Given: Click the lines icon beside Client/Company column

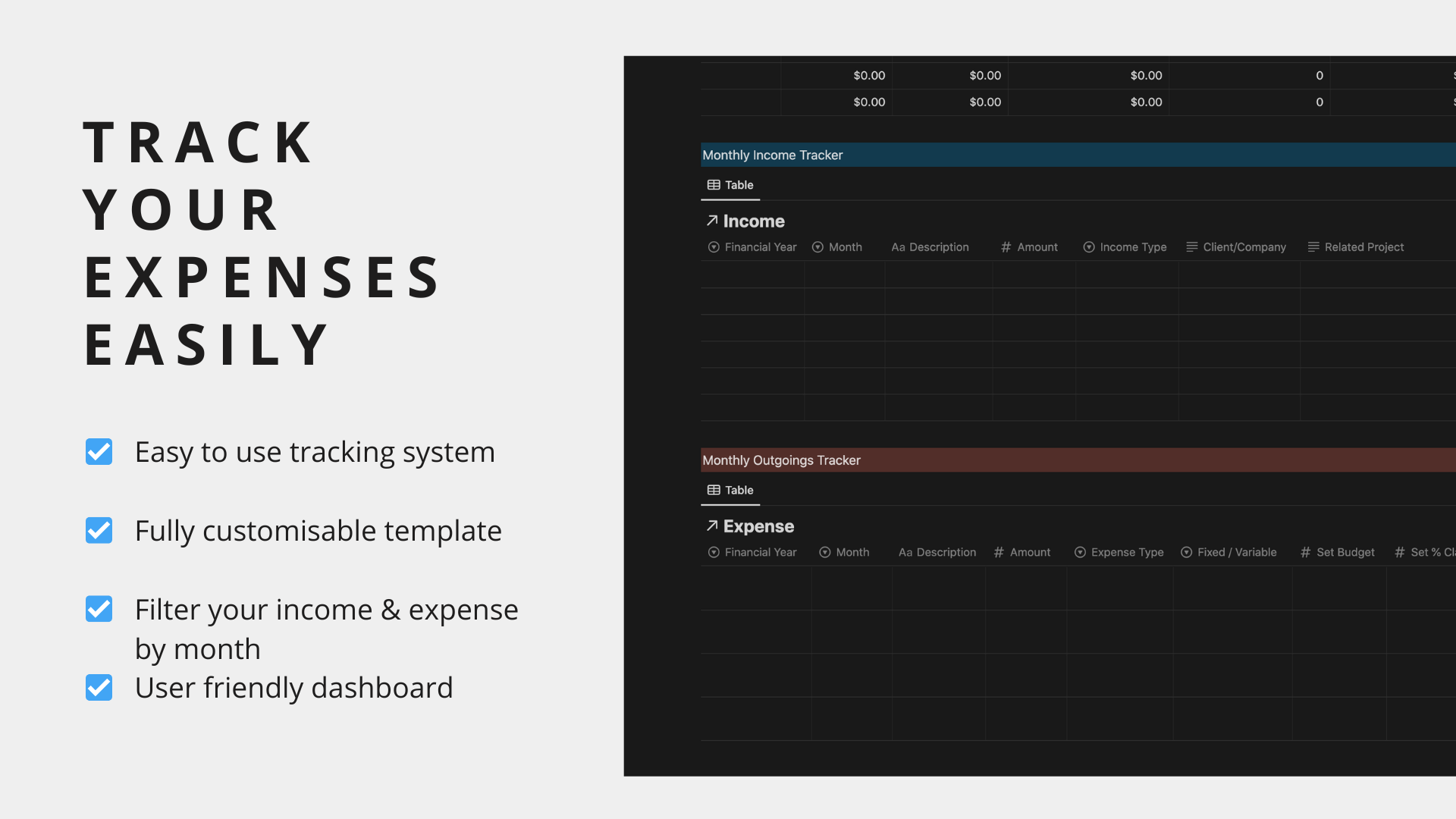Looking at the screenshot, I should point(1191,247).
